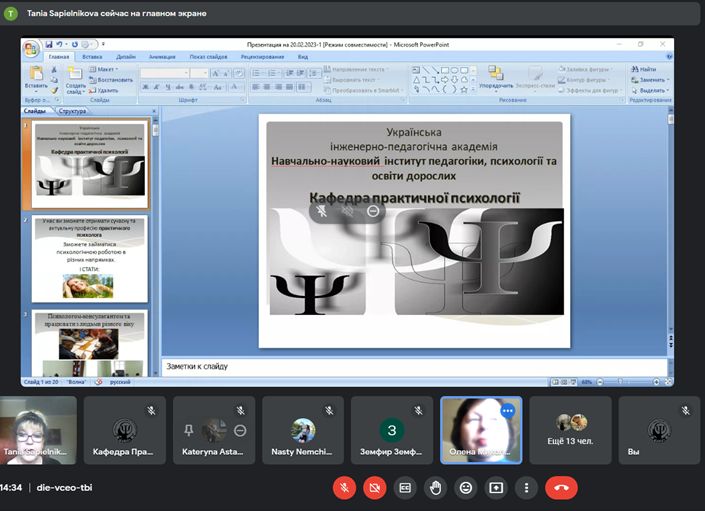
Task: Open the font size combo box
Action: pyautogui.click(x=199, y=73)
